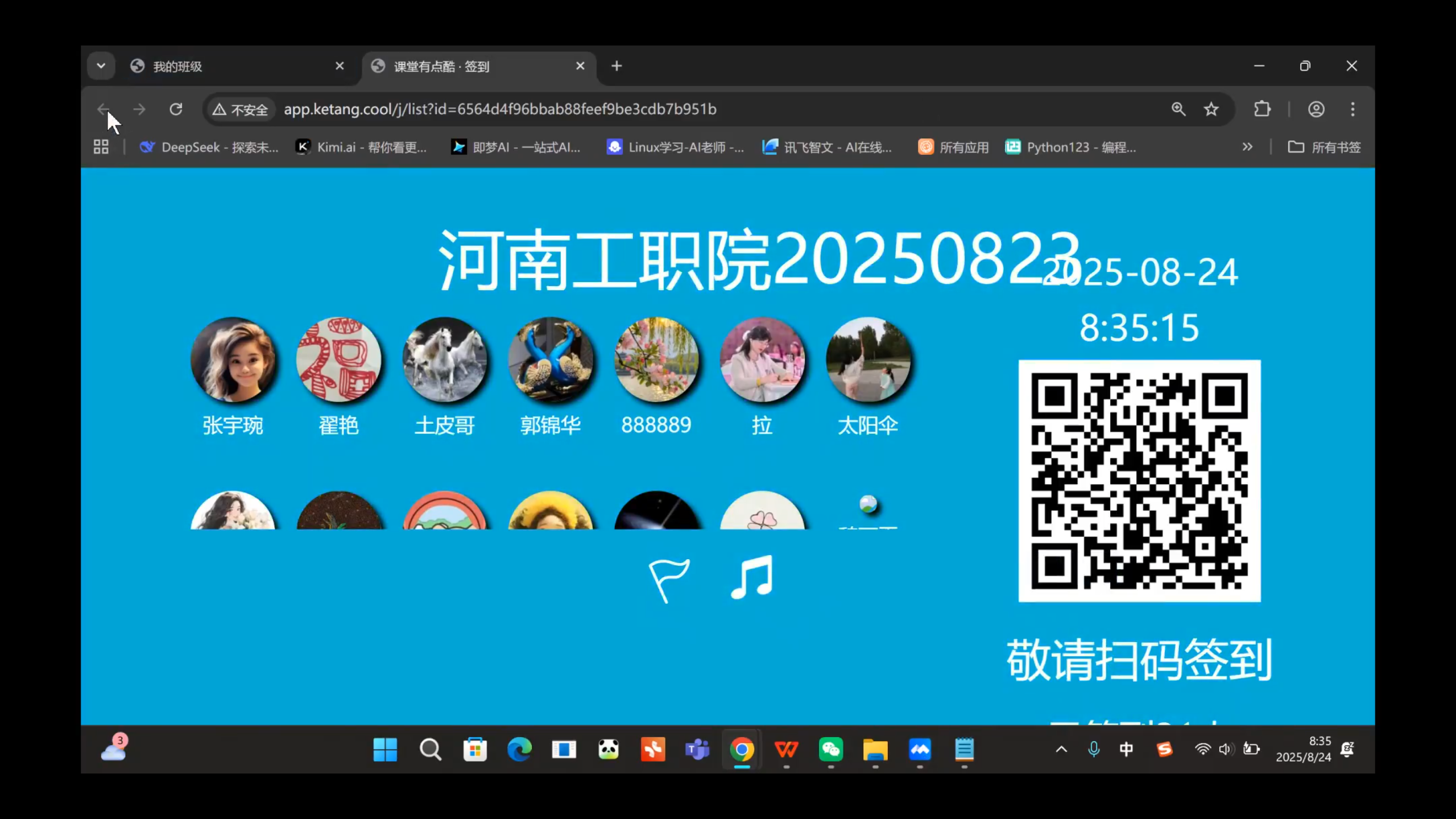Show hidden bookmarks with double chevron
1456x819 pixels.
1247,147
